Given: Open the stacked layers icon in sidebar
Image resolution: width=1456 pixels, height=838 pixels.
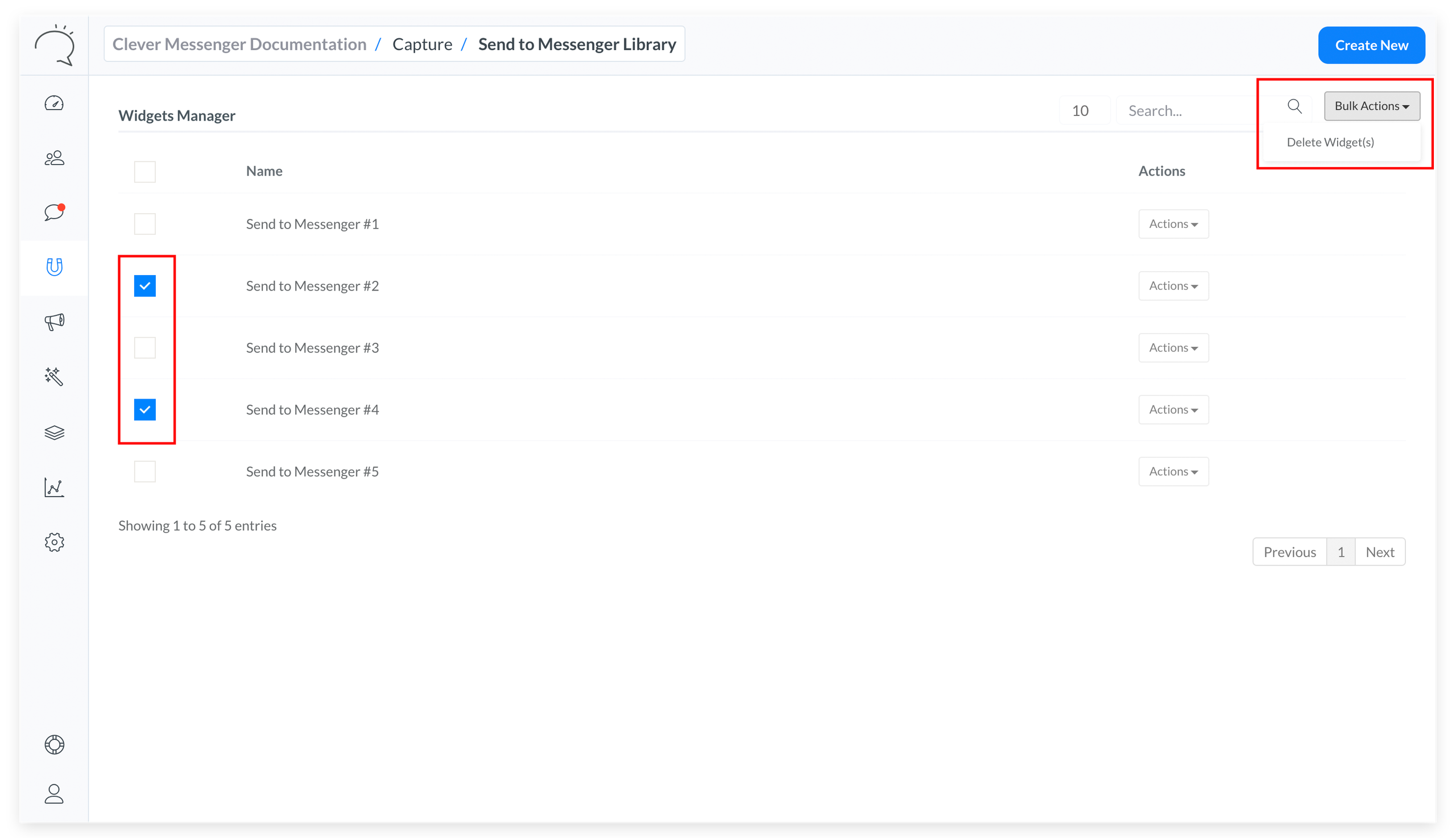Looking at the screenshot, I should coord(54,432).
